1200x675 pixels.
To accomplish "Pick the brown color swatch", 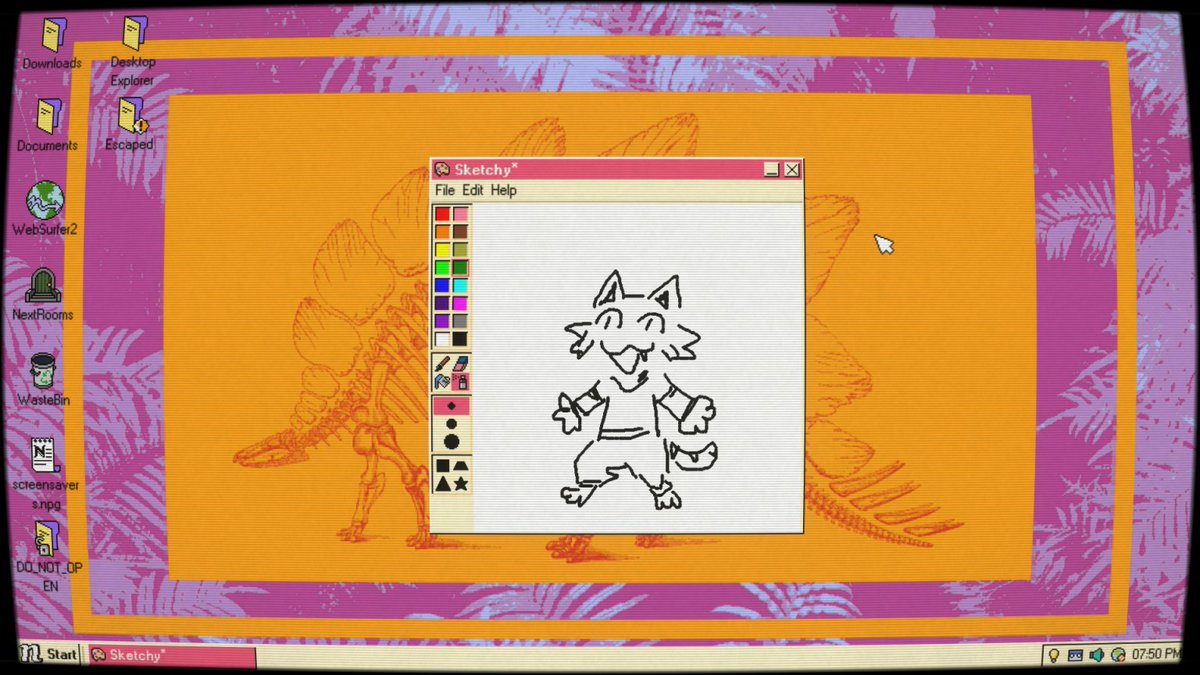I will [460, 232].
